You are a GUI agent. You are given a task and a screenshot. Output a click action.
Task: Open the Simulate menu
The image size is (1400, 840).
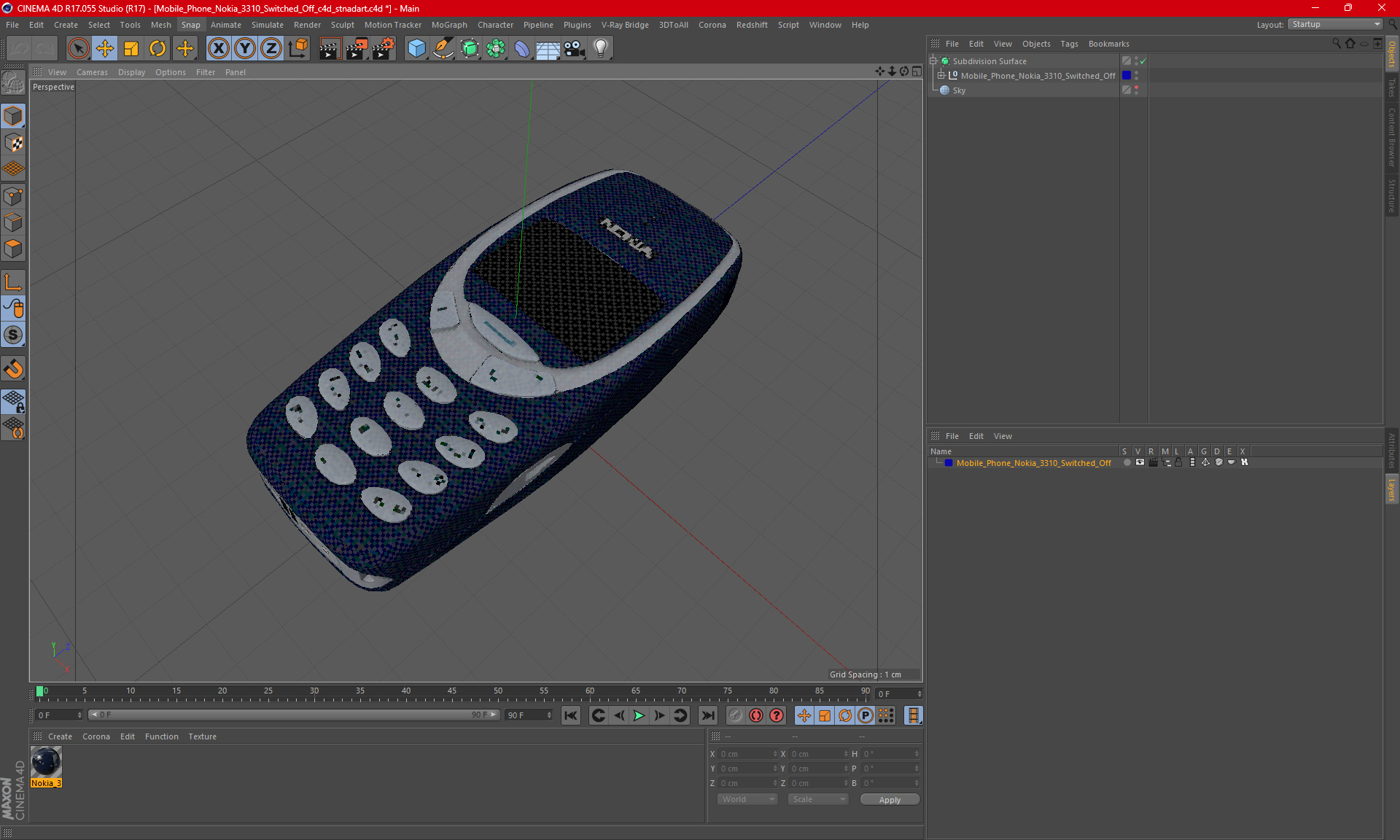pos(268,25)
